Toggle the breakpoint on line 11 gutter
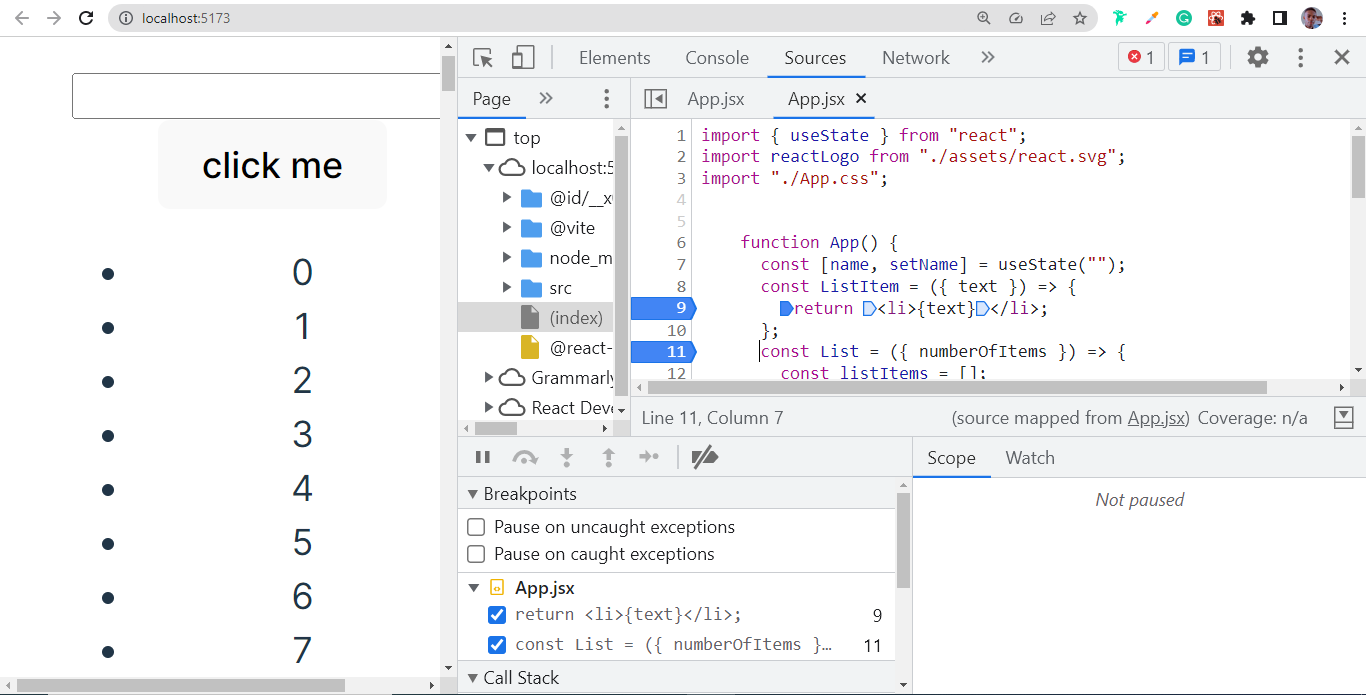The image size is (1366, 695). click(663, 352)
